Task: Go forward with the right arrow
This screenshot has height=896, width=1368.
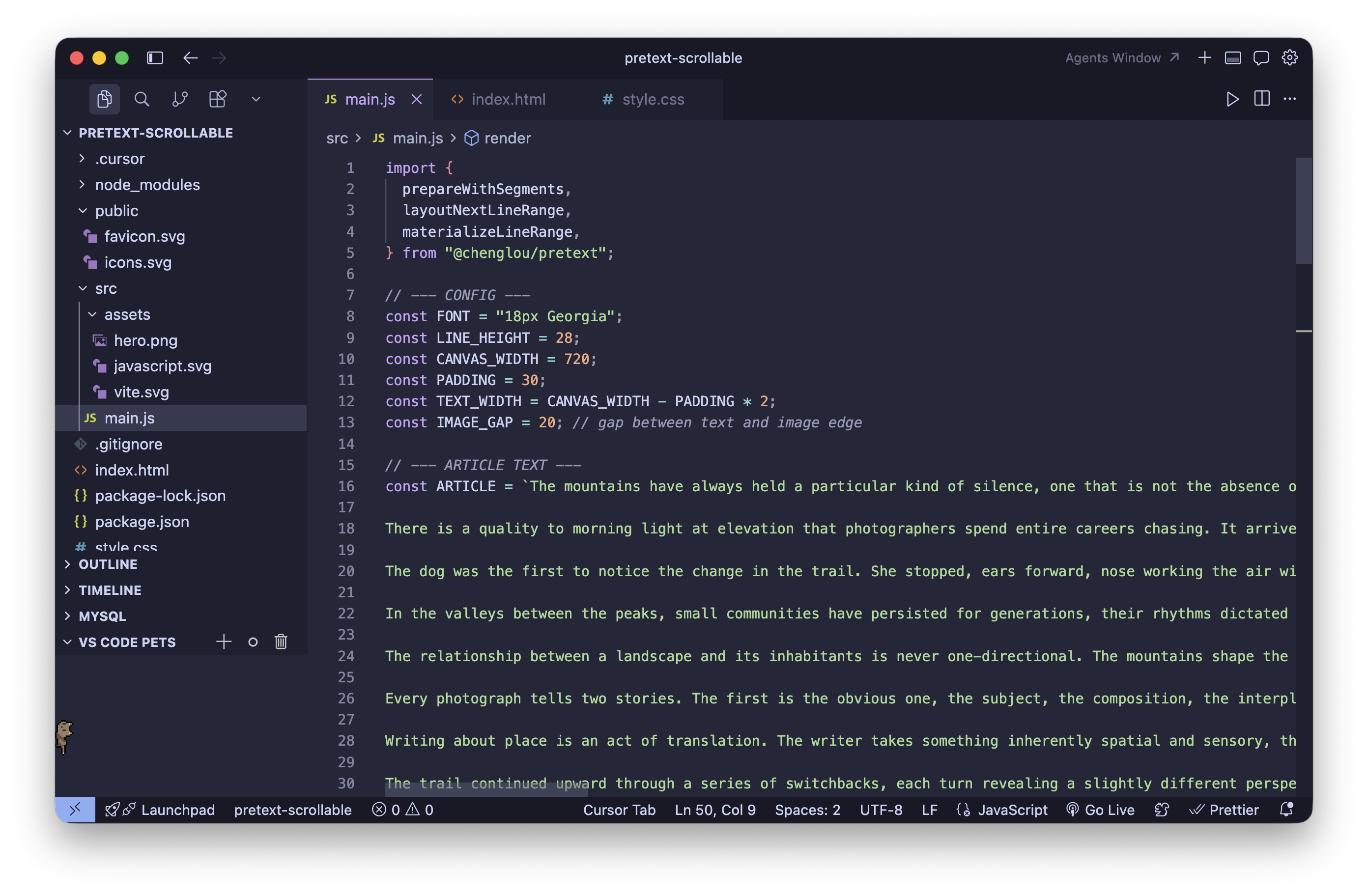Action: 219,58
